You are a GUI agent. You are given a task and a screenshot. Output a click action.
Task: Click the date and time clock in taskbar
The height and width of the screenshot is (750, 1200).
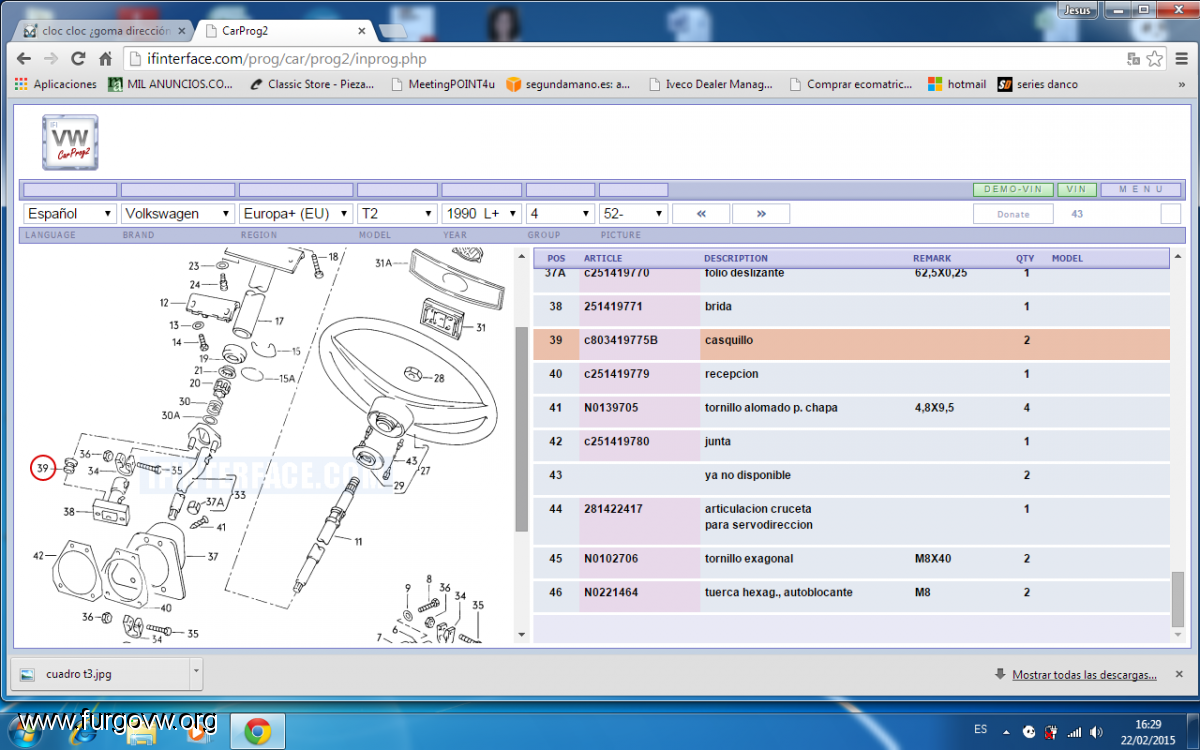[1148, 732]
